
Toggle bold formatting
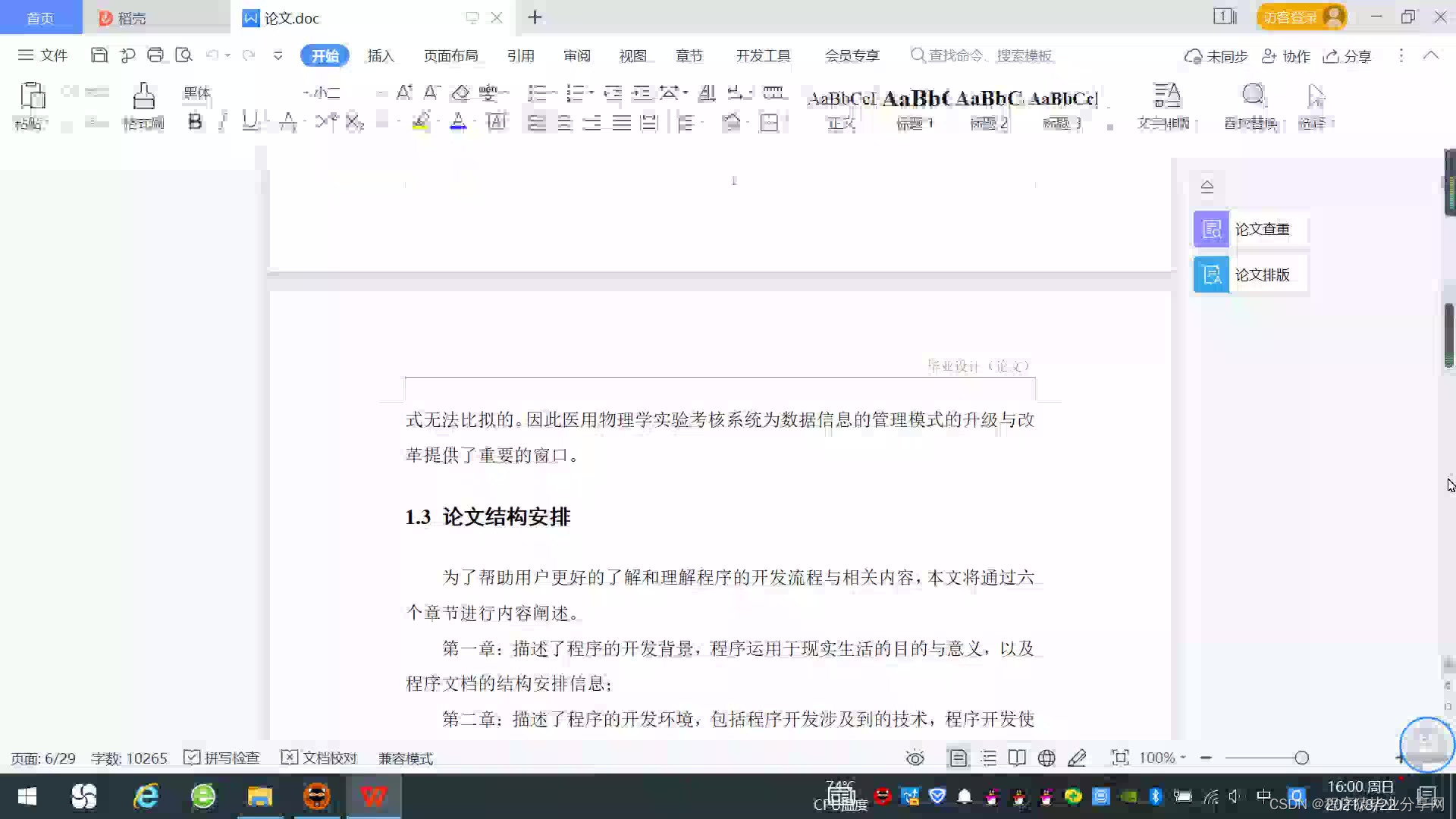click(195, 121)
